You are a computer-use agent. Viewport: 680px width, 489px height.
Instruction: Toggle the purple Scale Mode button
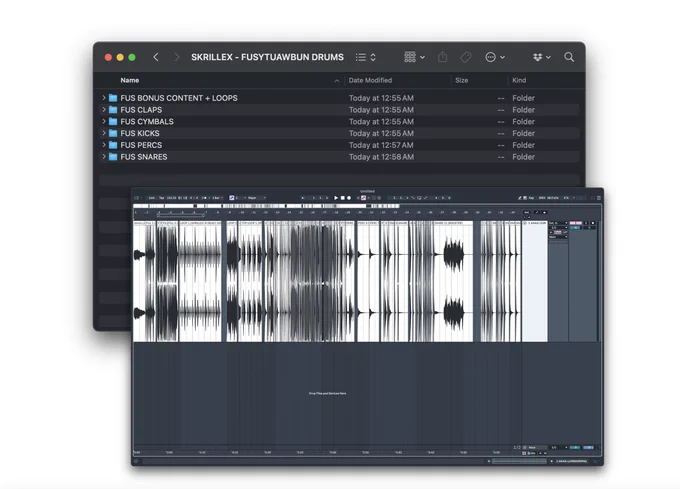click(x=232, y=198)
